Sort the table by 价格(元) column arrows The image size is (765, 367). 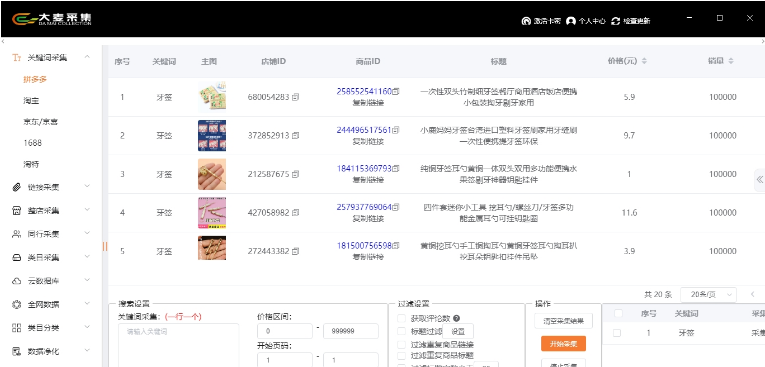click(x=644, y=61)
